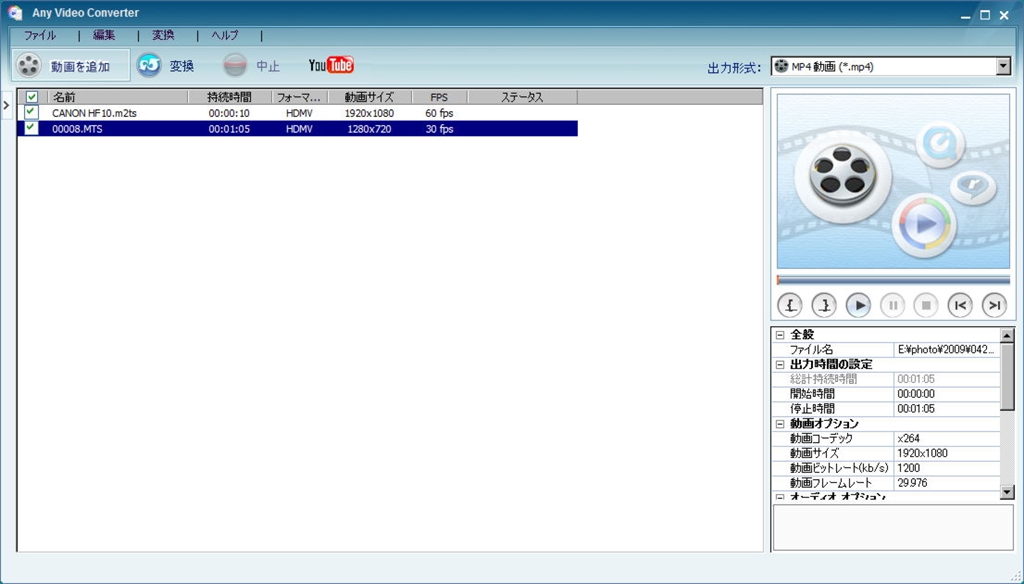Click the Add Video film reel button
The height and width of the screenshot is (584, 1024).
[x=71, y=65]
